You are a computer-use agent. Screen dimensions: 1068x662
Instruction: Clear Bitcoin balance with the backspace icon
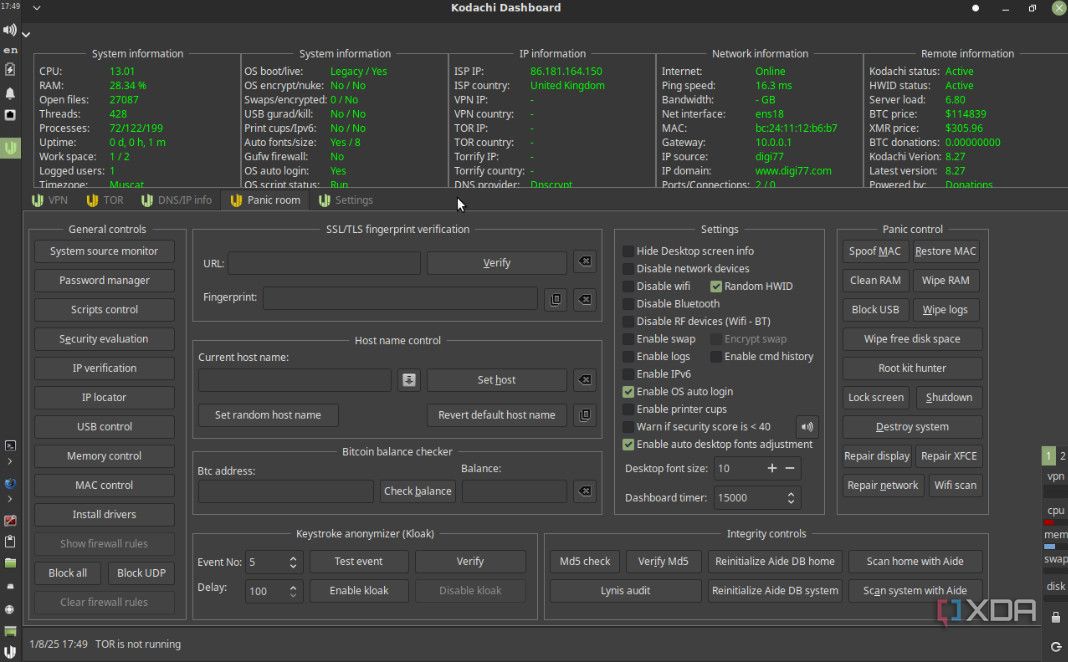(x=585, y=491)
